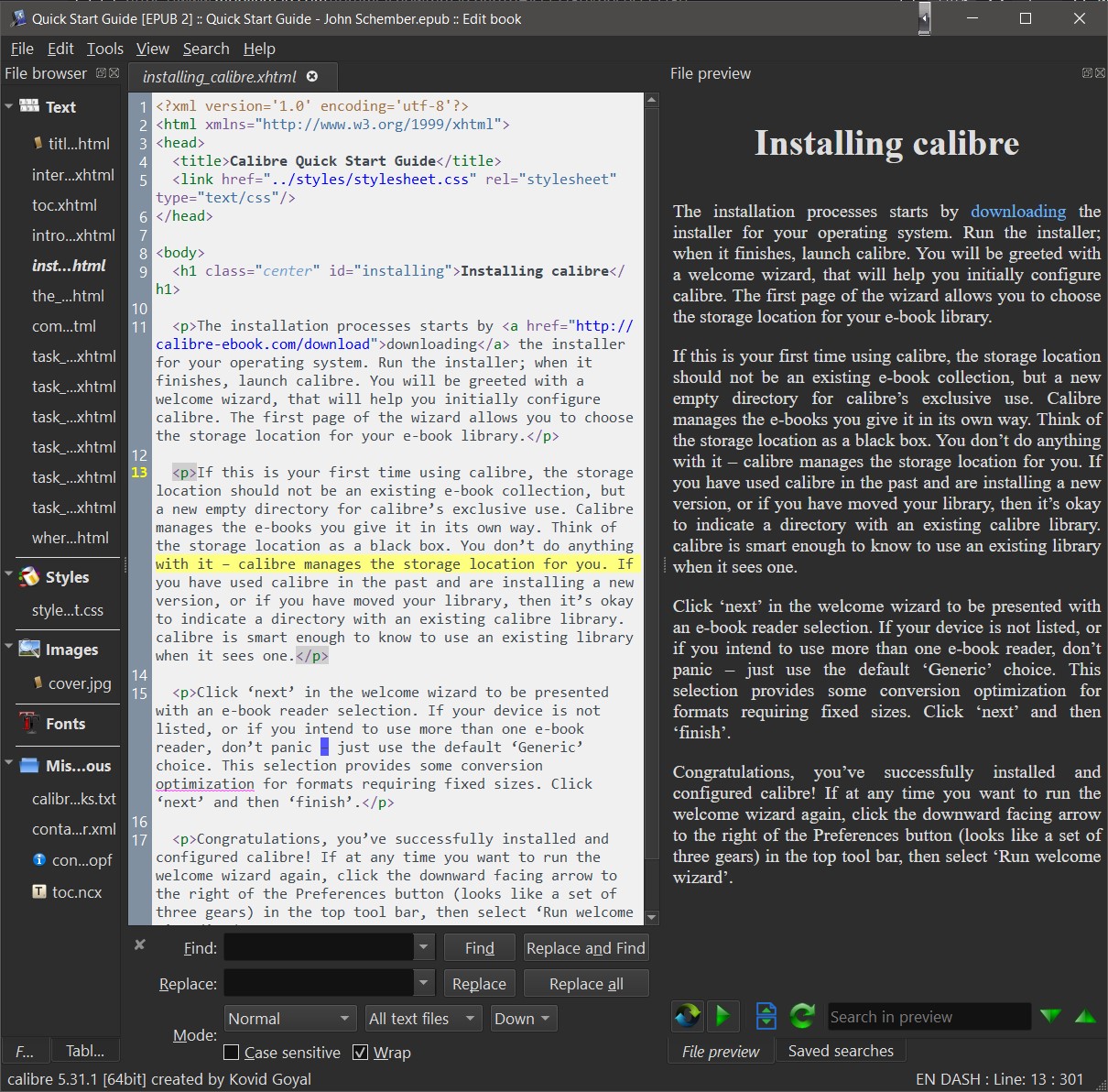Open the Normal search mode dropdown
This screenshot has height=1092, width=1108.
coord(289,1019)
